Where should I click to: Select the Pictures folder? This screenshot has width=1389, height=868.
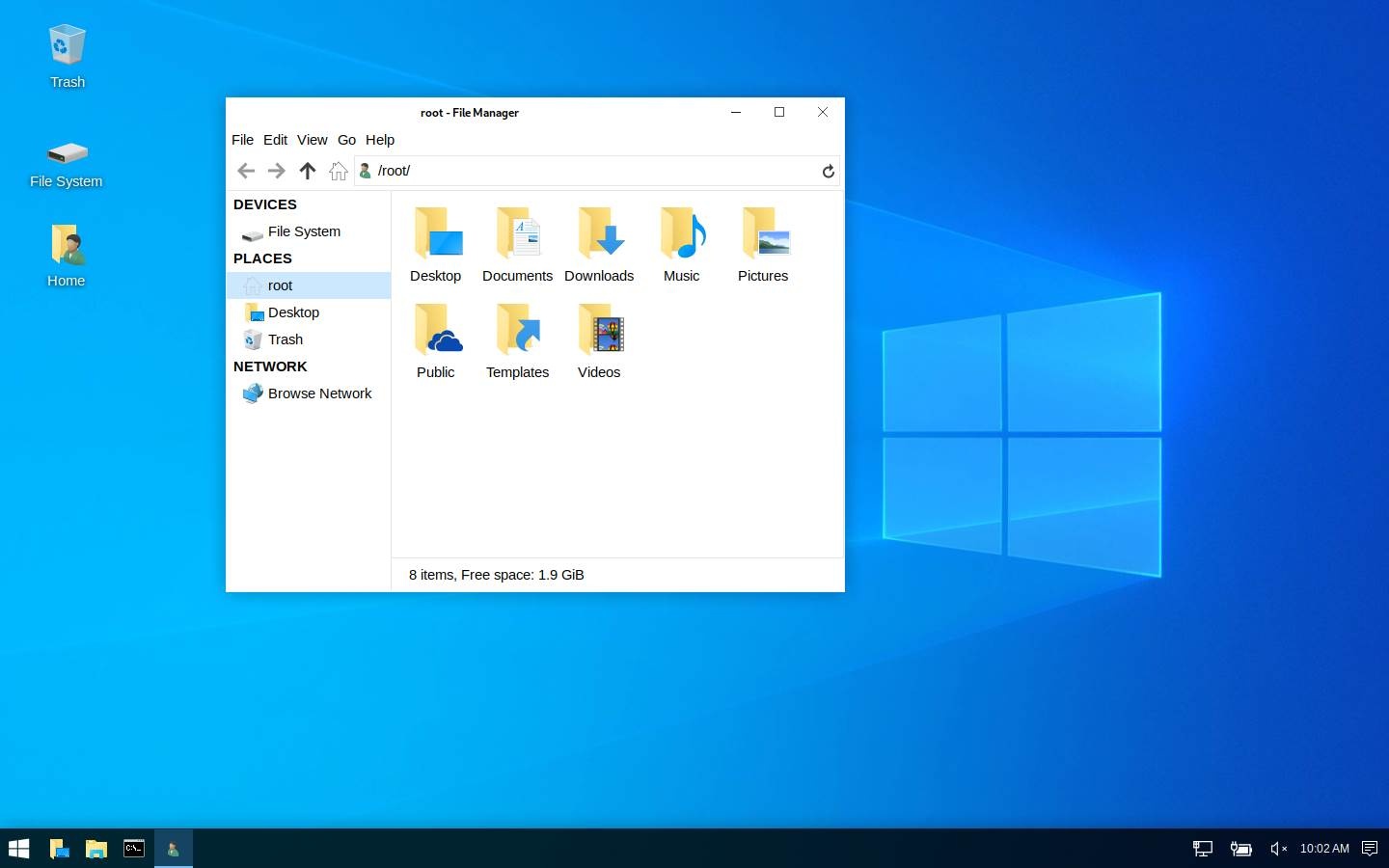tap(763, 245)
